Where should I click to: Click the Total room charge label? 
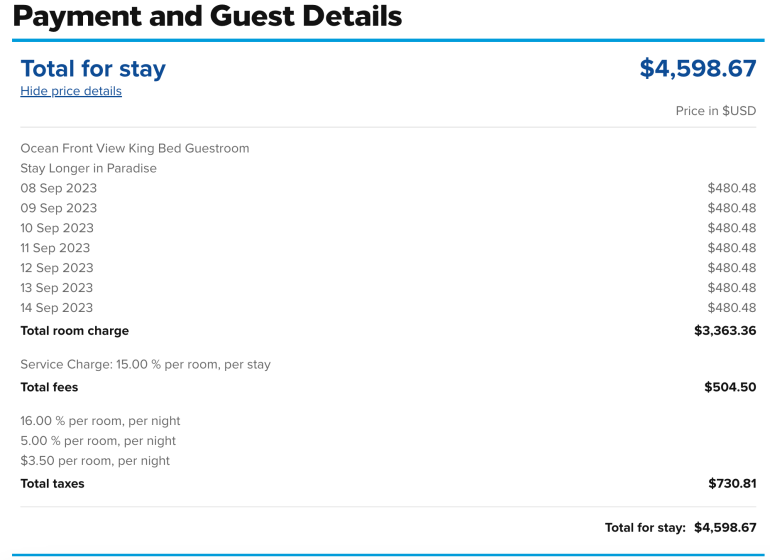(x=75, y=331)
